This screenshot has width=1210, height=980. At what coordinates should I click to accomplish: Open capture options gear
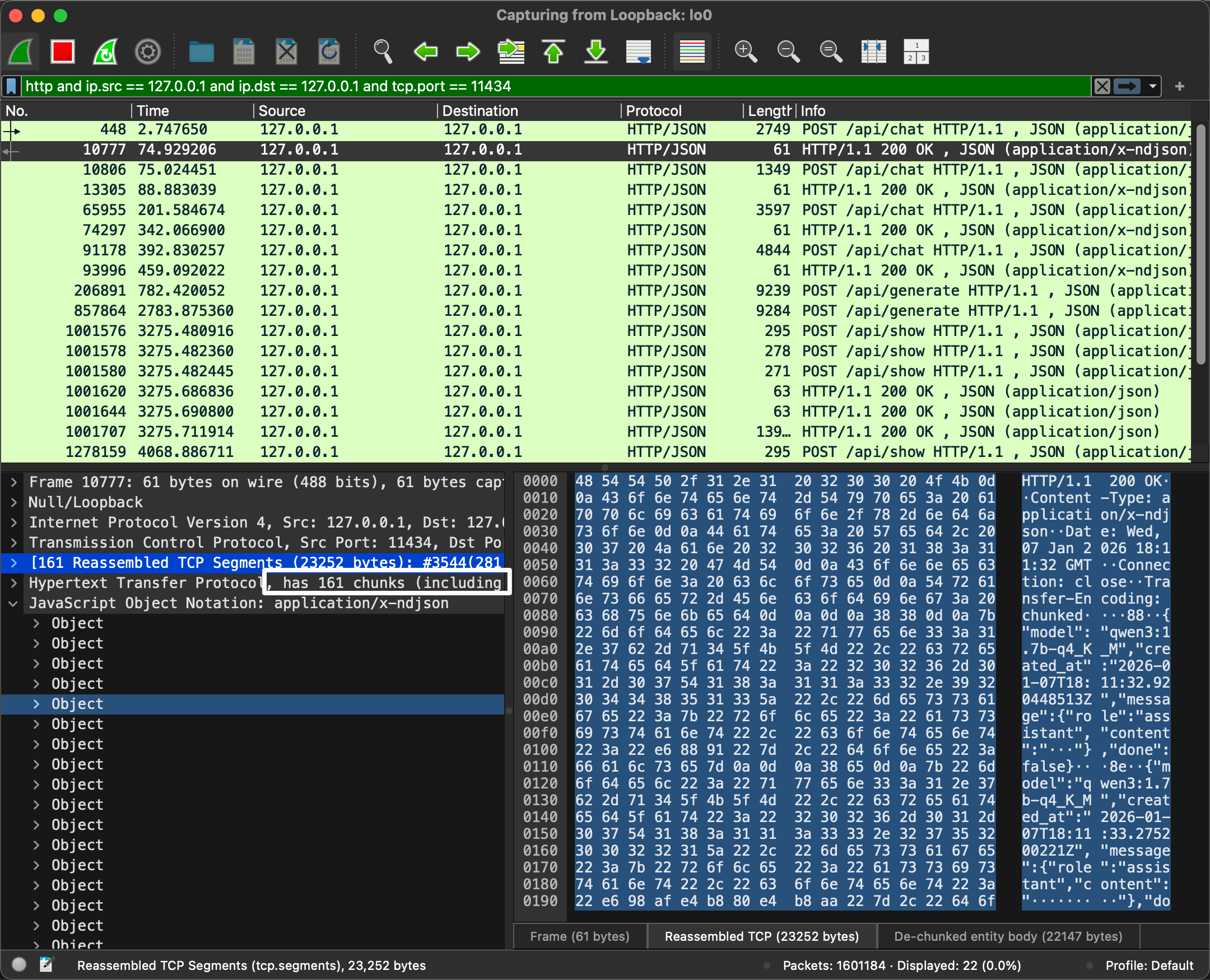pyautogui.click(x=148, y=52)
